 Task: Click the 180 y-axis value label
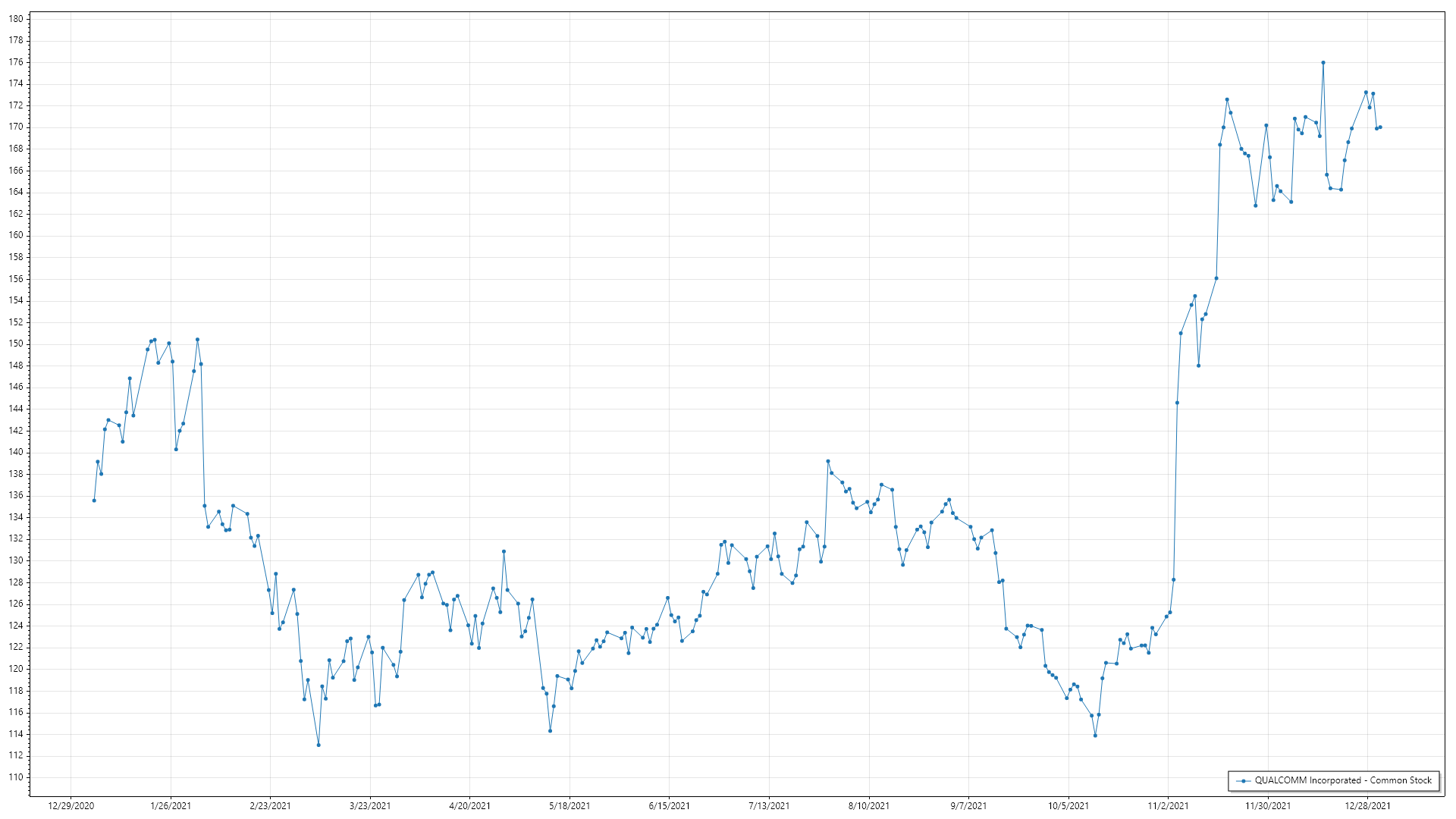16,19
